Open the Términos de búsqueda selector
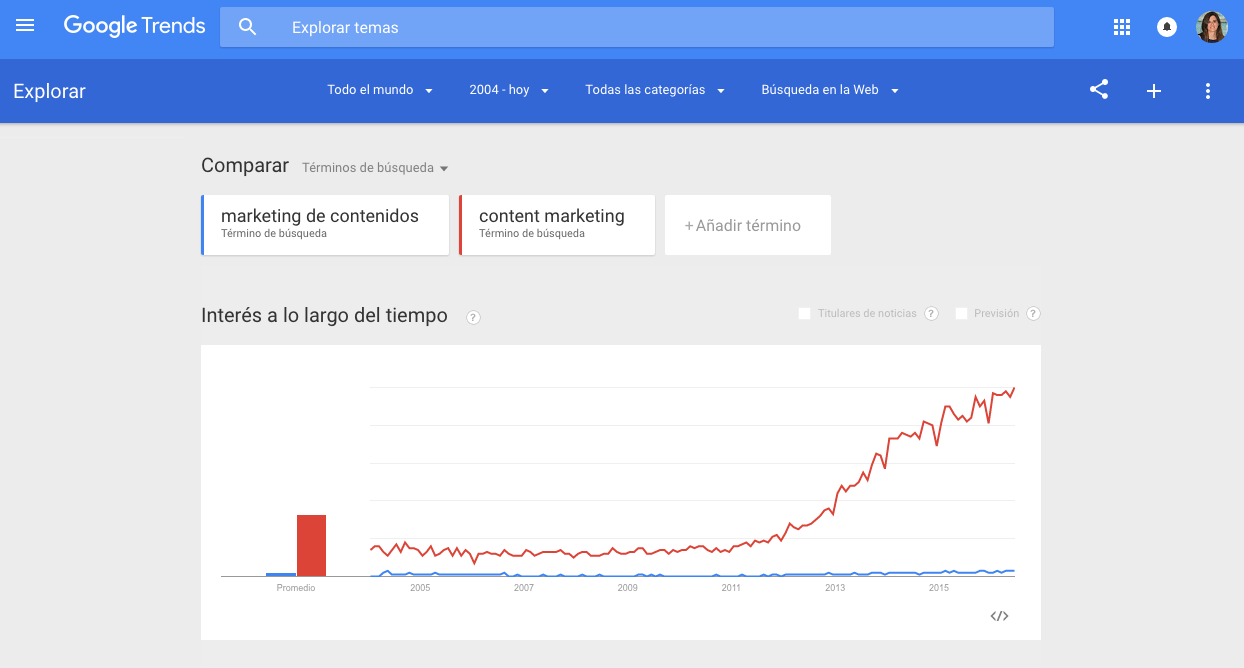The image size is (1244, 668). pos(376,168)
